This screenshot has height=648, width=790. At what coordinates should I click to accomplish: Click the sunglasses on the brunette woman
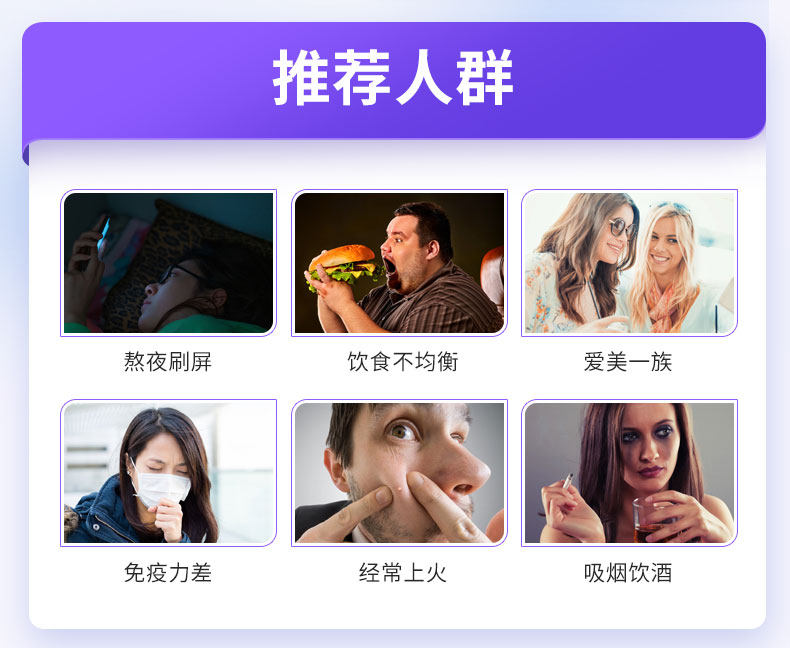click(x=622, y=228)
